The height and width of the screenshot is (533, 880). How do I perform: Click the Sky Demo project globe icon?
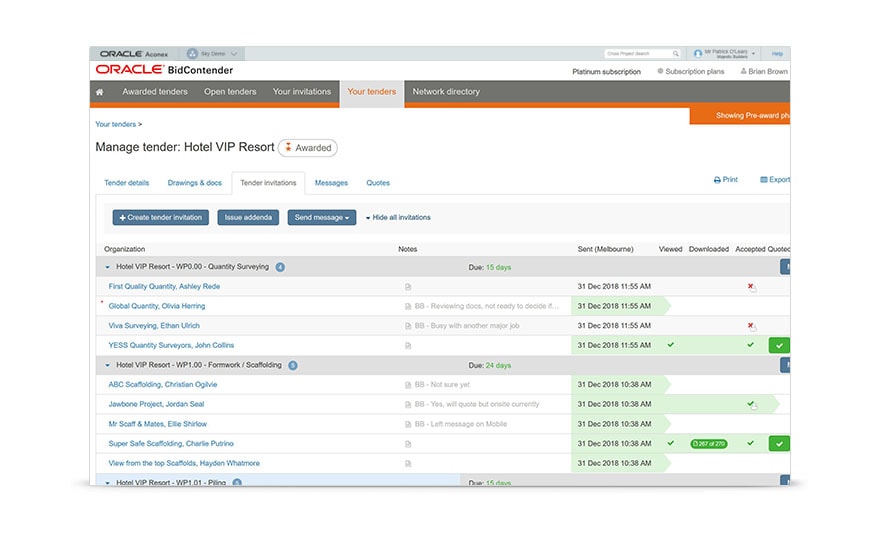pyautogui.click(x=192, y=54)
